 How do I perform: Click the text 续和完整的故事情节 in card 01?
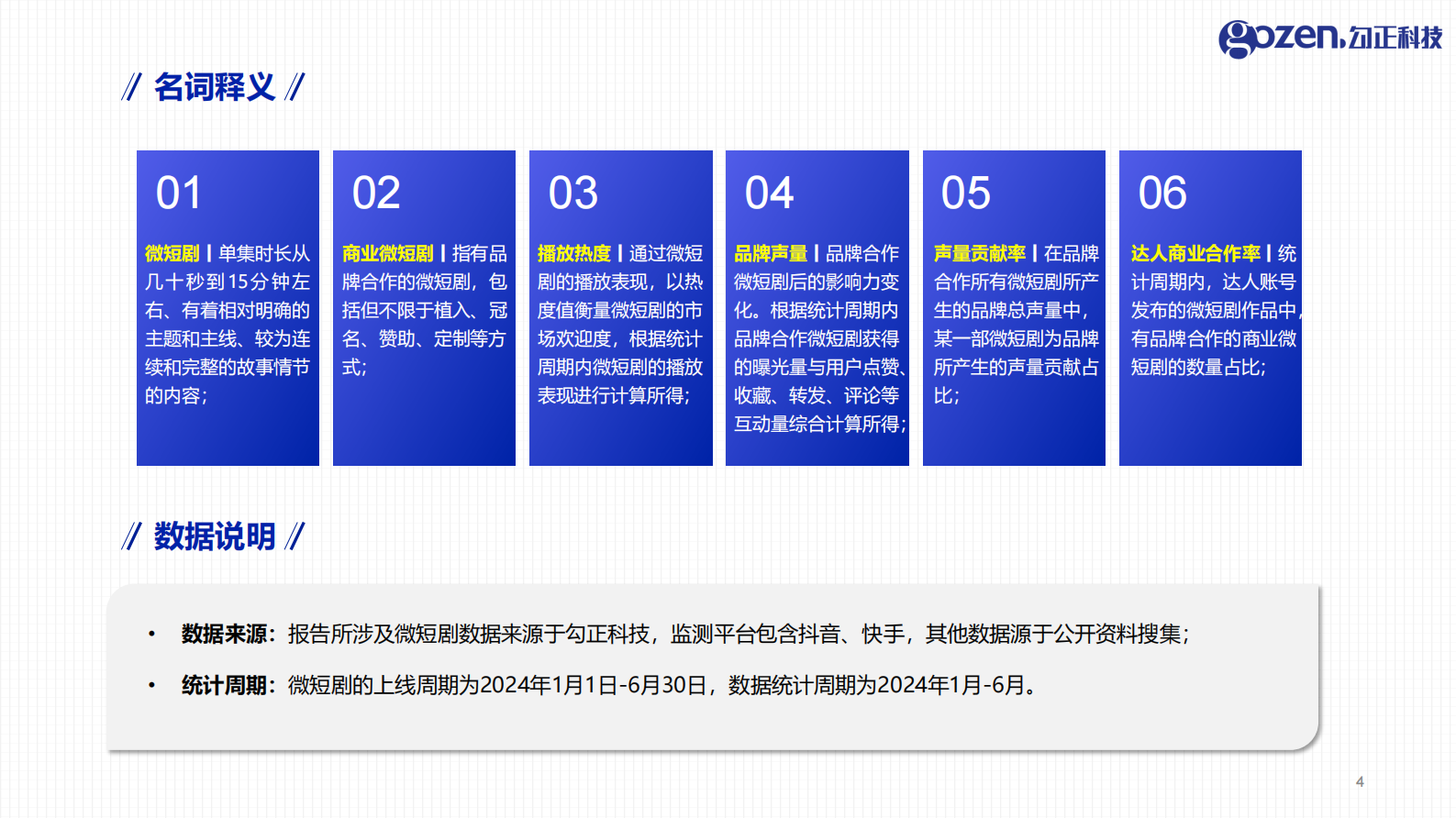(x=228, y=367)
